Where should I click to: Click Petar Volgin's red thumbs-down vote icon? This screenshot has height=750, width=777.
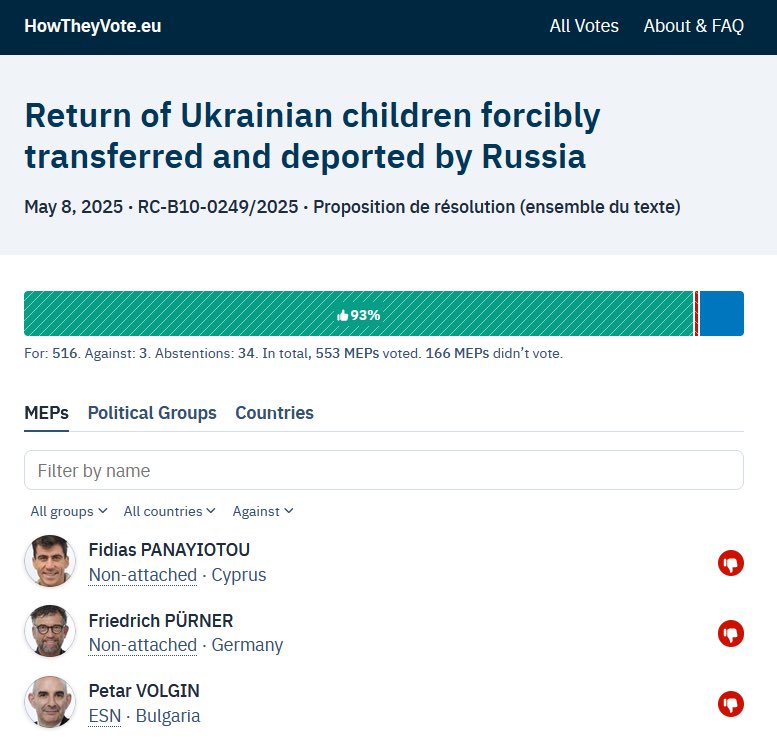click(731, 704)
